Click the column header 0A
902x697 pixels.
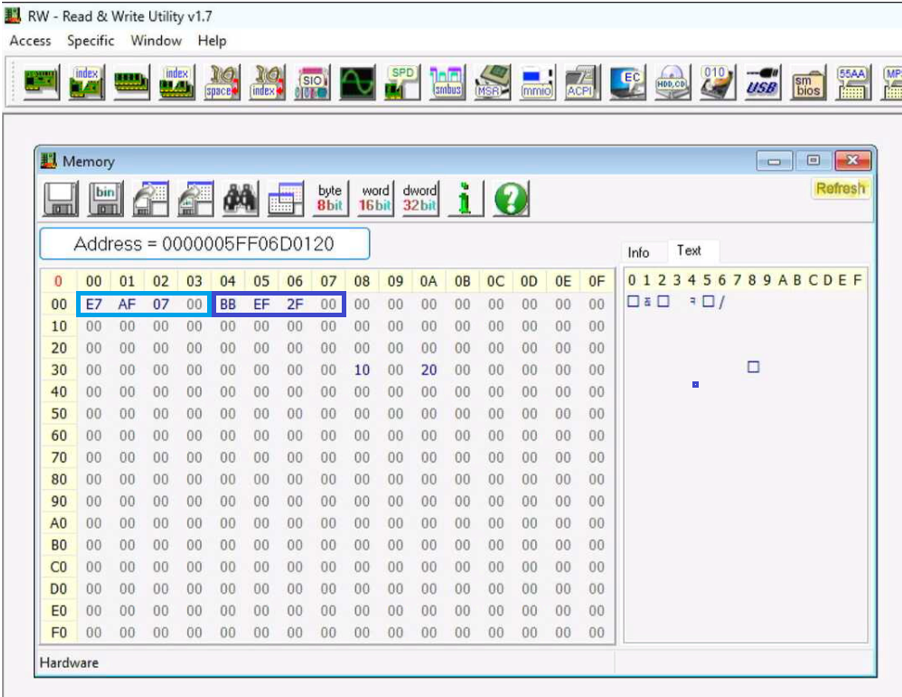point(429,281)
